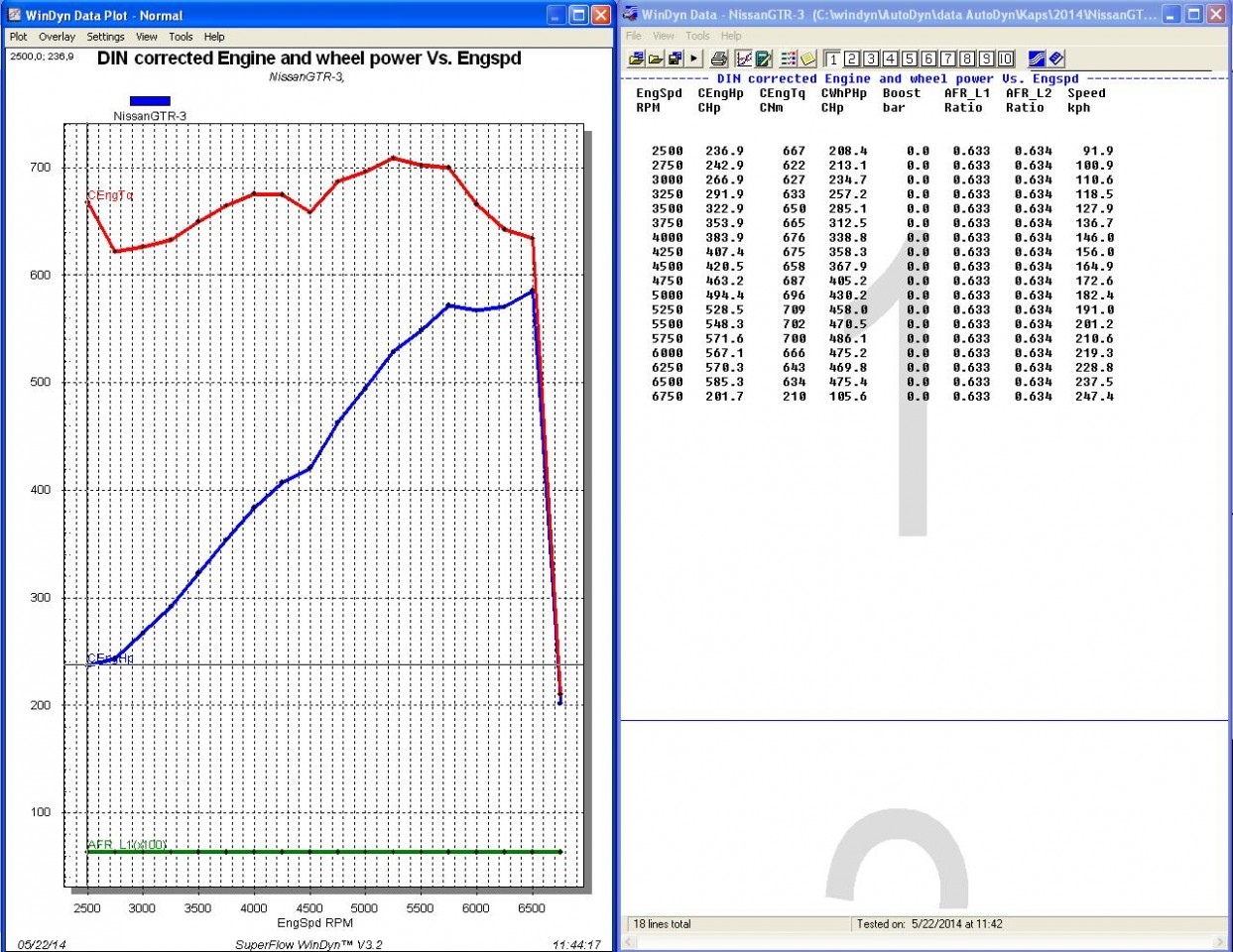
Task: Open the Help menu in WinDyn Data window
Action: point(731,36)
